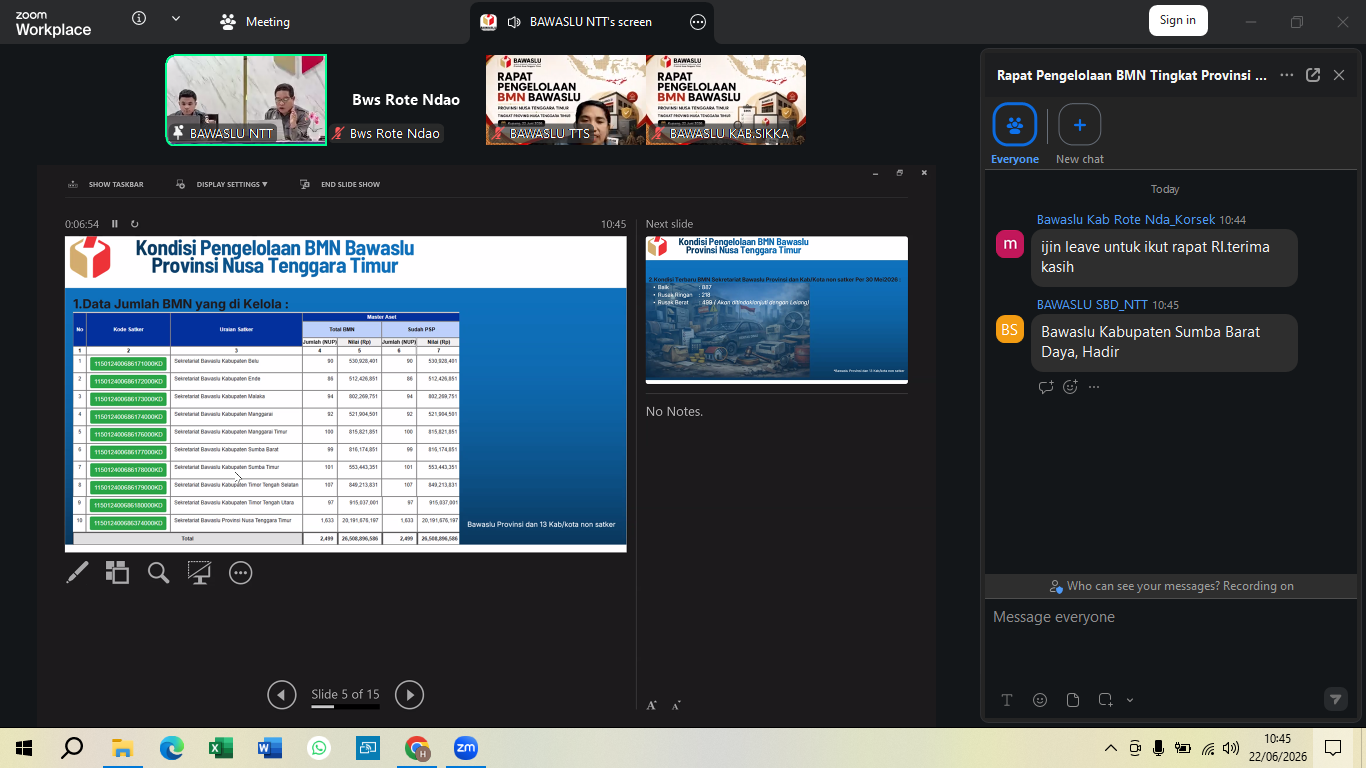This screenshot has height=768, width=1366.
Task: Open more slide show options ellipsis
Action: (240, 573)
